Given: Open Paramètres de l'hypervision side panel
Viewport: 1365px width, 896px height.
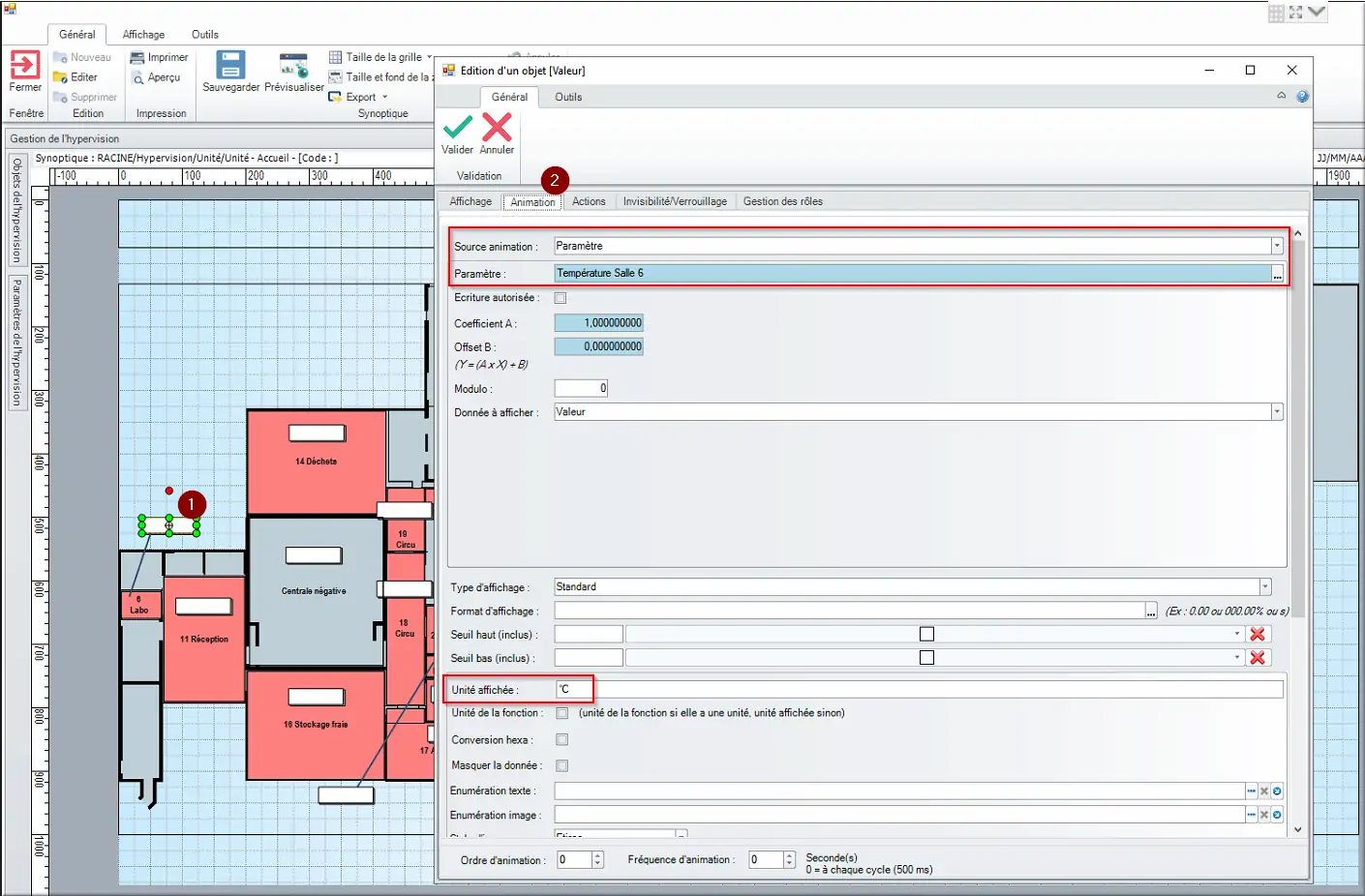Looking at the screenshot, I should tap(17, 343).
